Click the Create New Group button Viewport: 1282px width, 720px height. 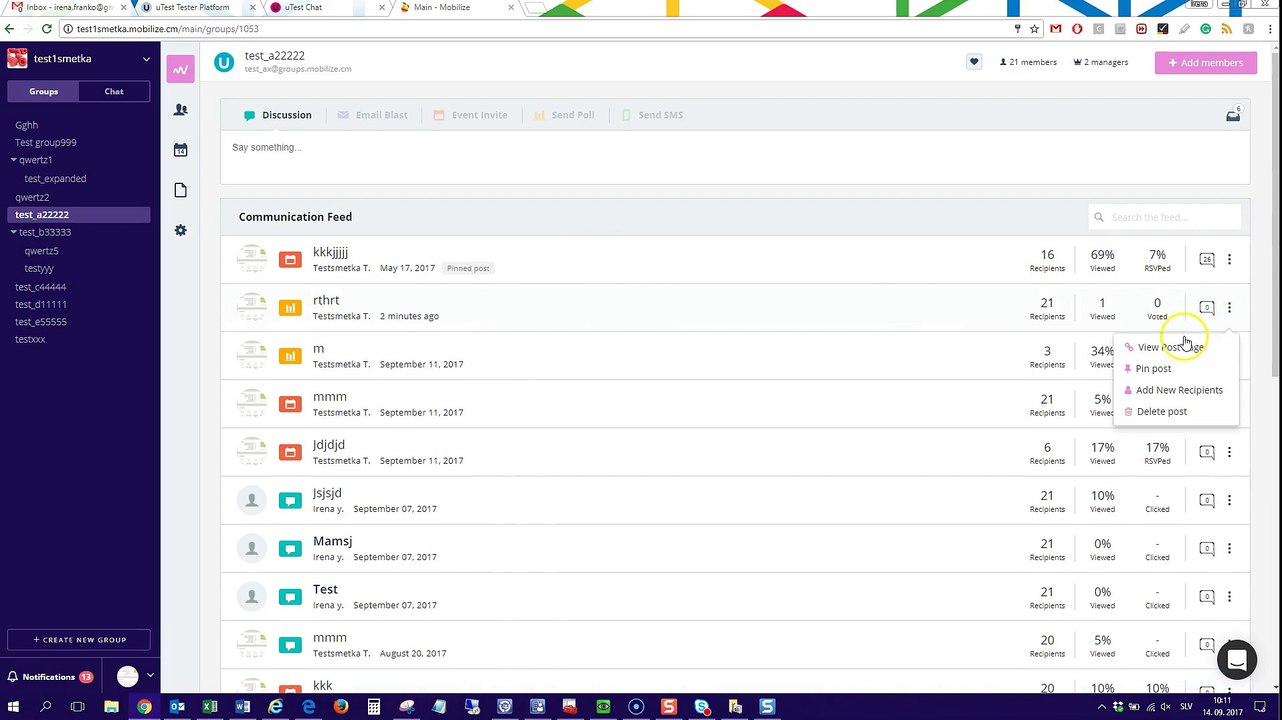pyautogui.click(x=79, y=640)
